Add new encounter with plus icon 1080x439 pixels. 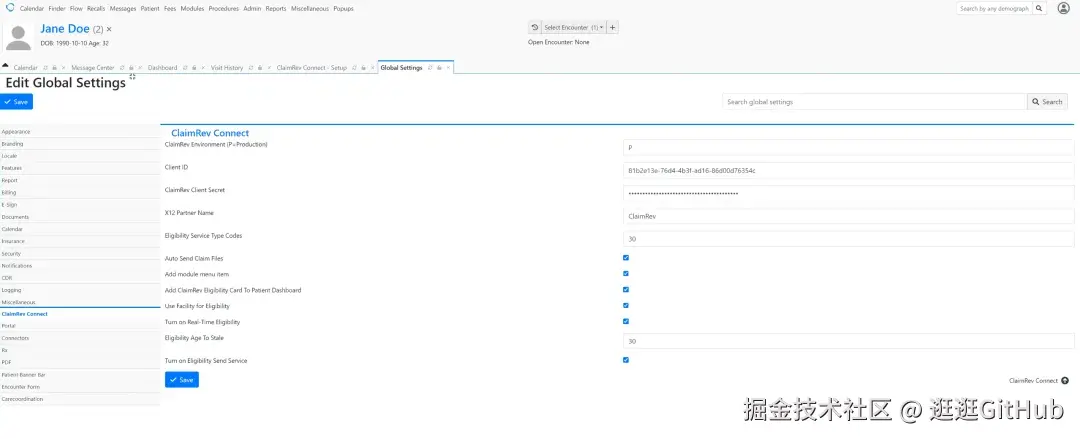click(613, 28)
